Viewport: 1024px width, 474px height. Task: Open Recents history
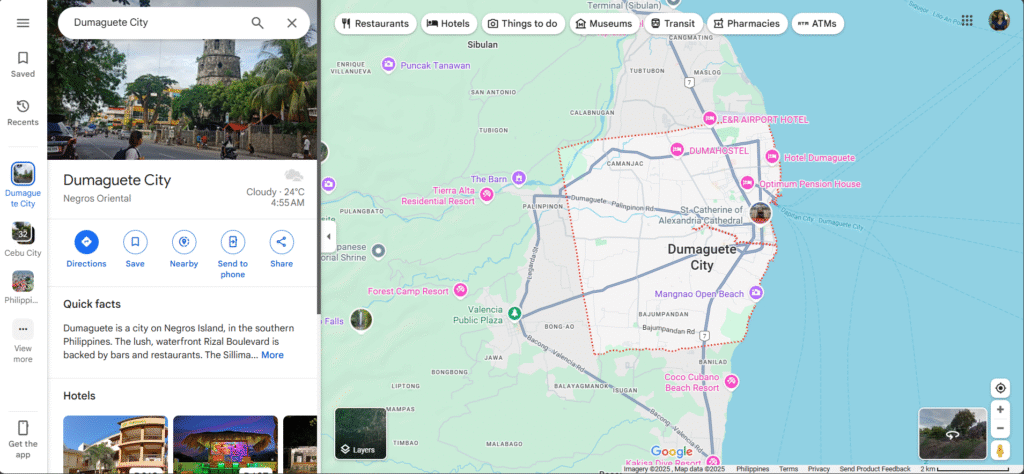23,113
